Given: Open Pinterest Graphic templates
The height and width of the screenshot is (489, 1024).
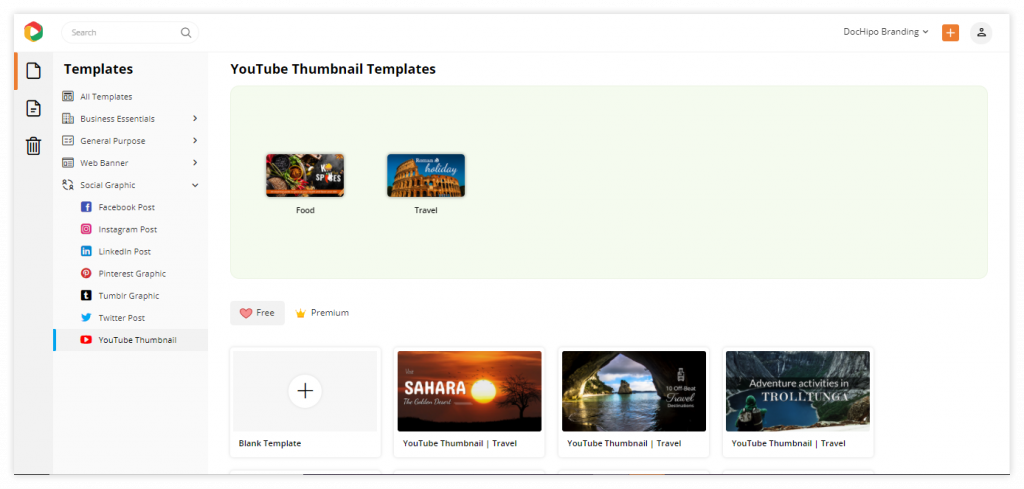Looking at the screenshot, I should (131, 274).
